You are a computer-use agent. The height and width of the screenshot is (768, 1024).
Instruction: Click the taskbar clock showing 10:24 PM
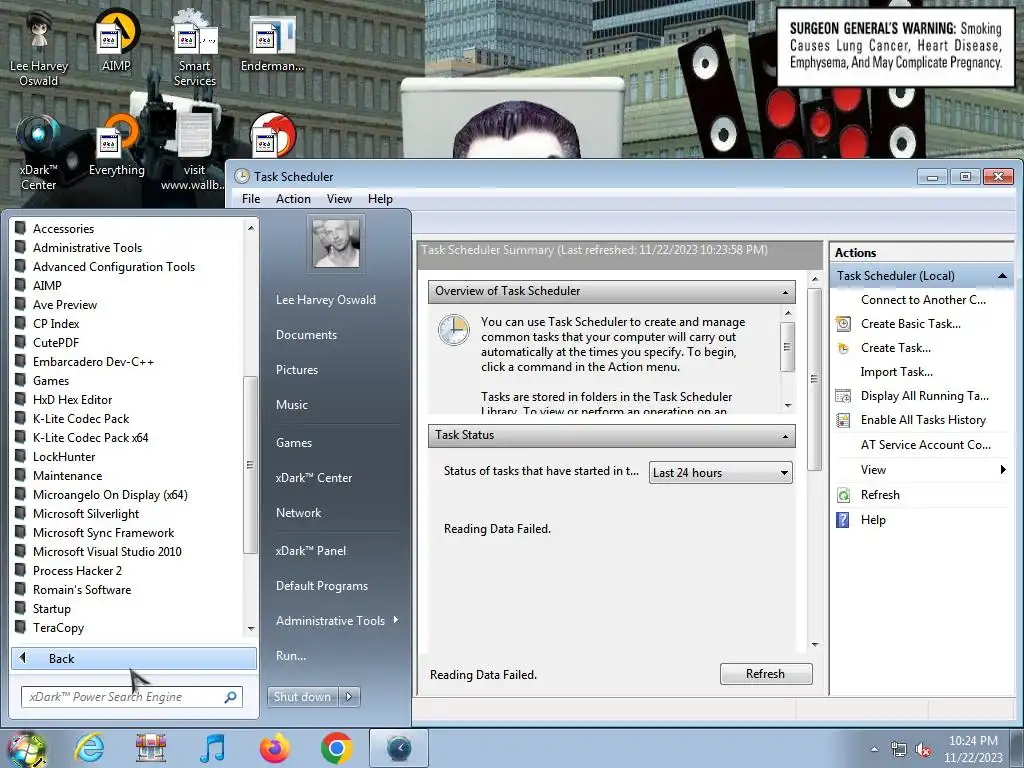point(973,749)
